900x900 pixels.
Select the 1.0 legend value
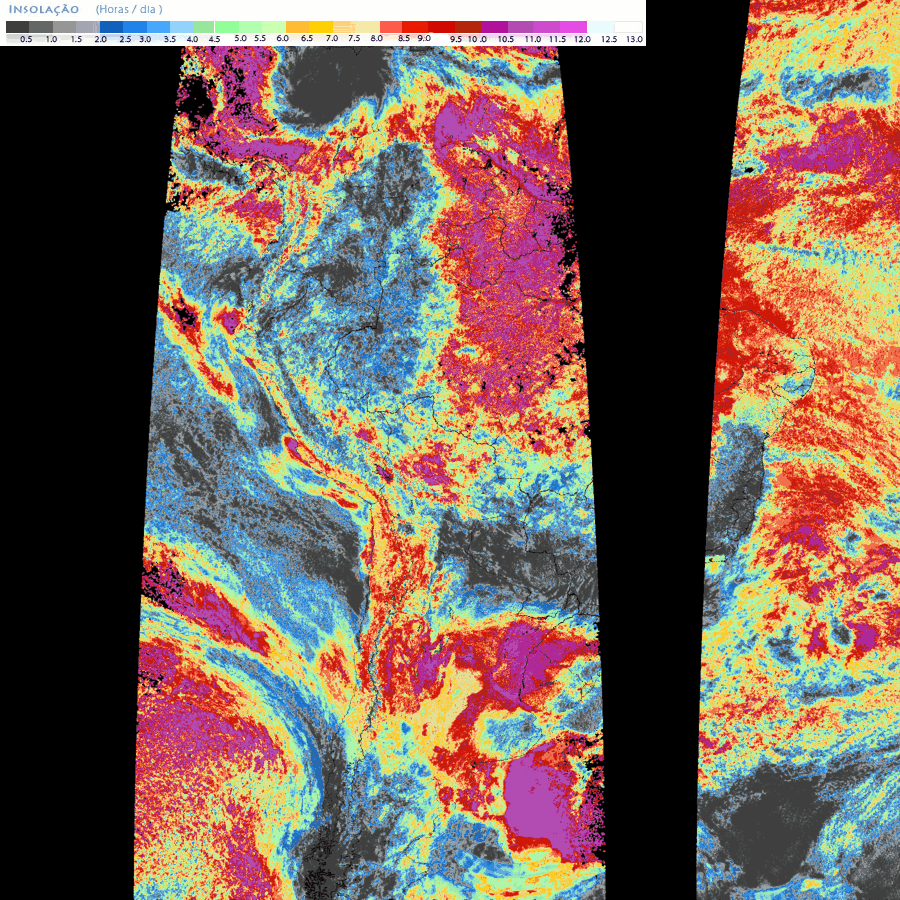(51, 40)
